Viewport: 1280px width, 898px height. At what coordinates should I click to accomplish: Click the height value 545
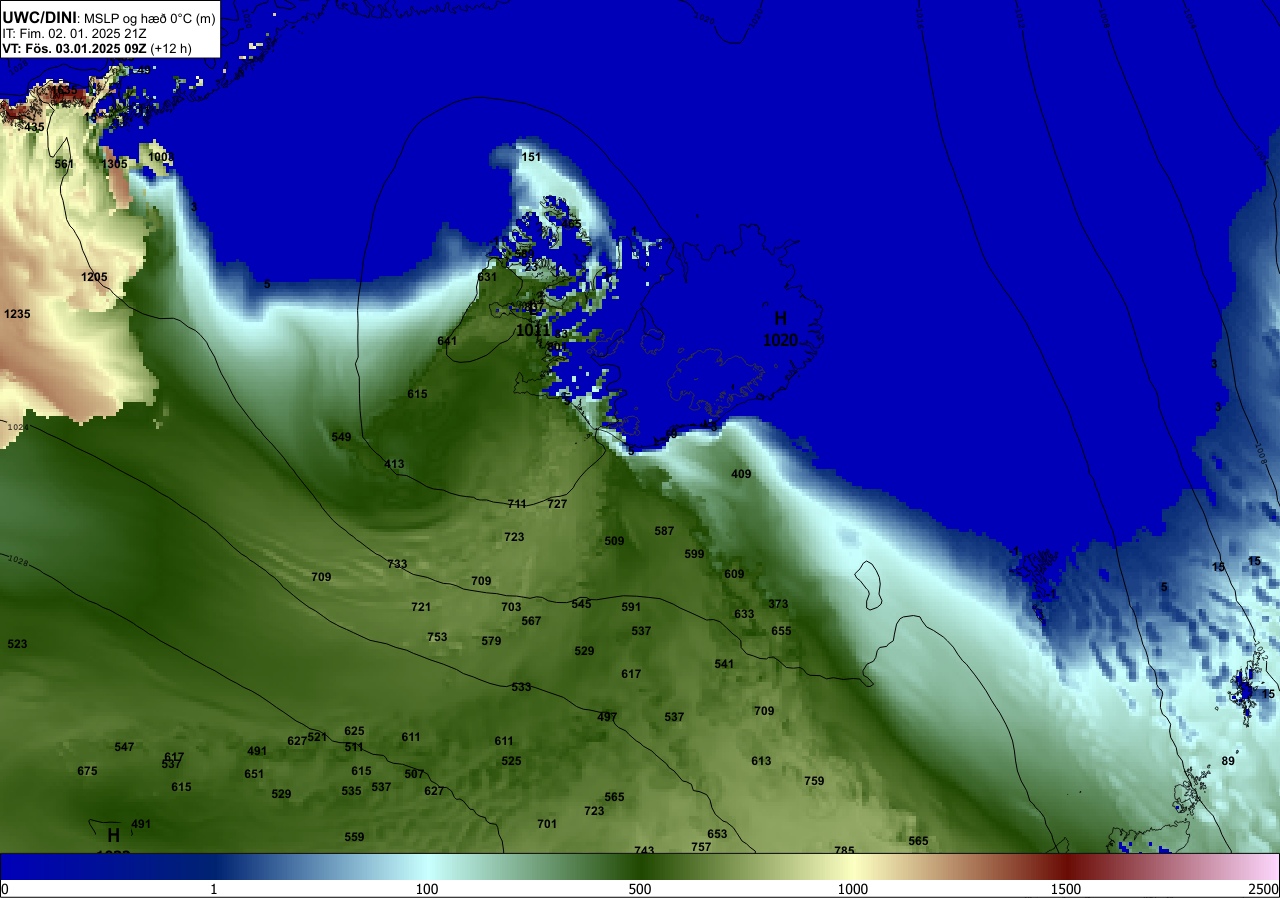pyautogui.click(x=581, y=604)
